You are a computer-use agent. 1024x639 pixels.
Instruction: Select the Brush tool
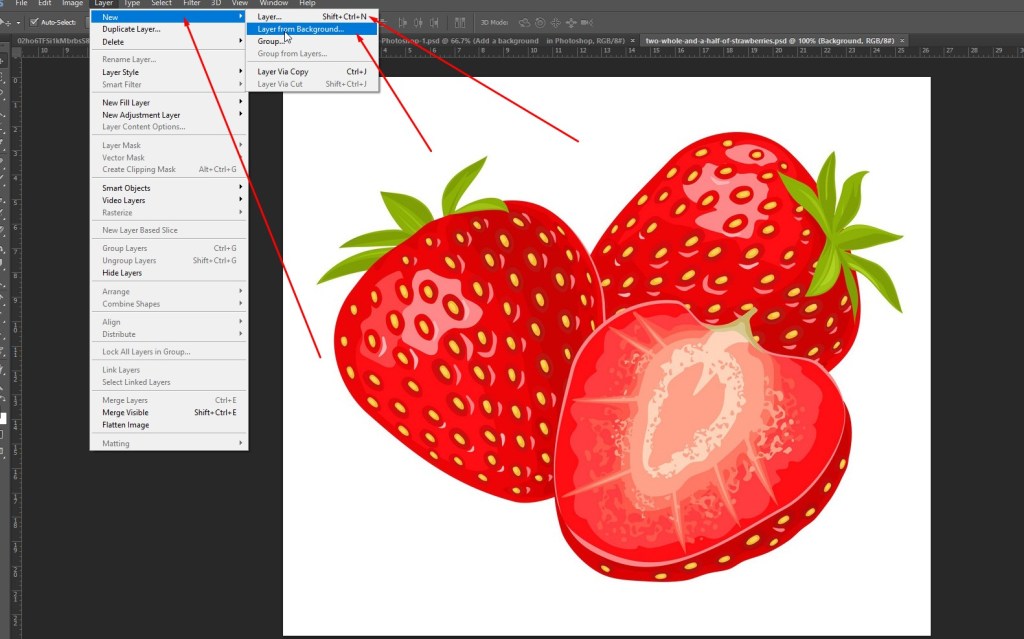pos(7,176)
